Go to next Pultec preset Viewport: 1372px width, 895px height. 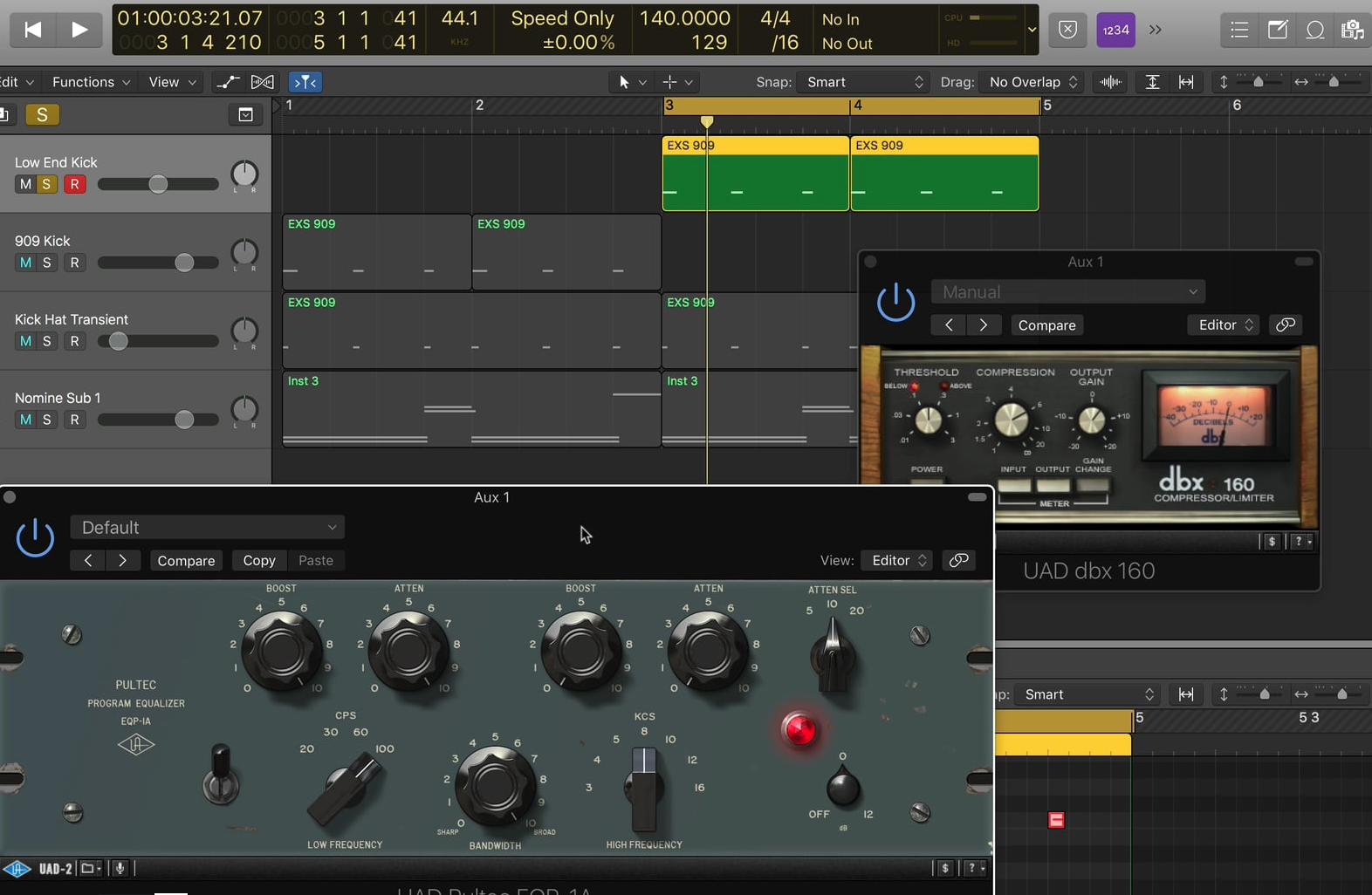122,560
